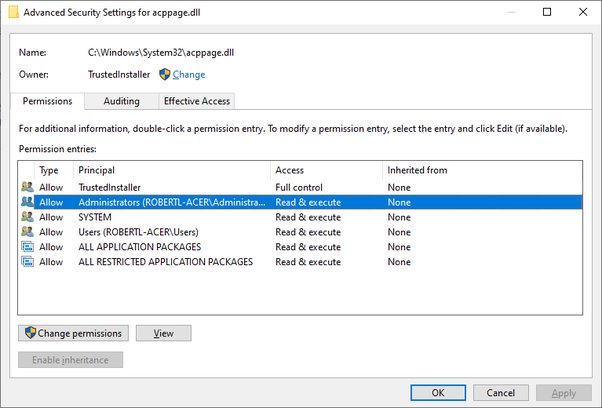Click the TrustedInstaller user group icon

[27, 187]
